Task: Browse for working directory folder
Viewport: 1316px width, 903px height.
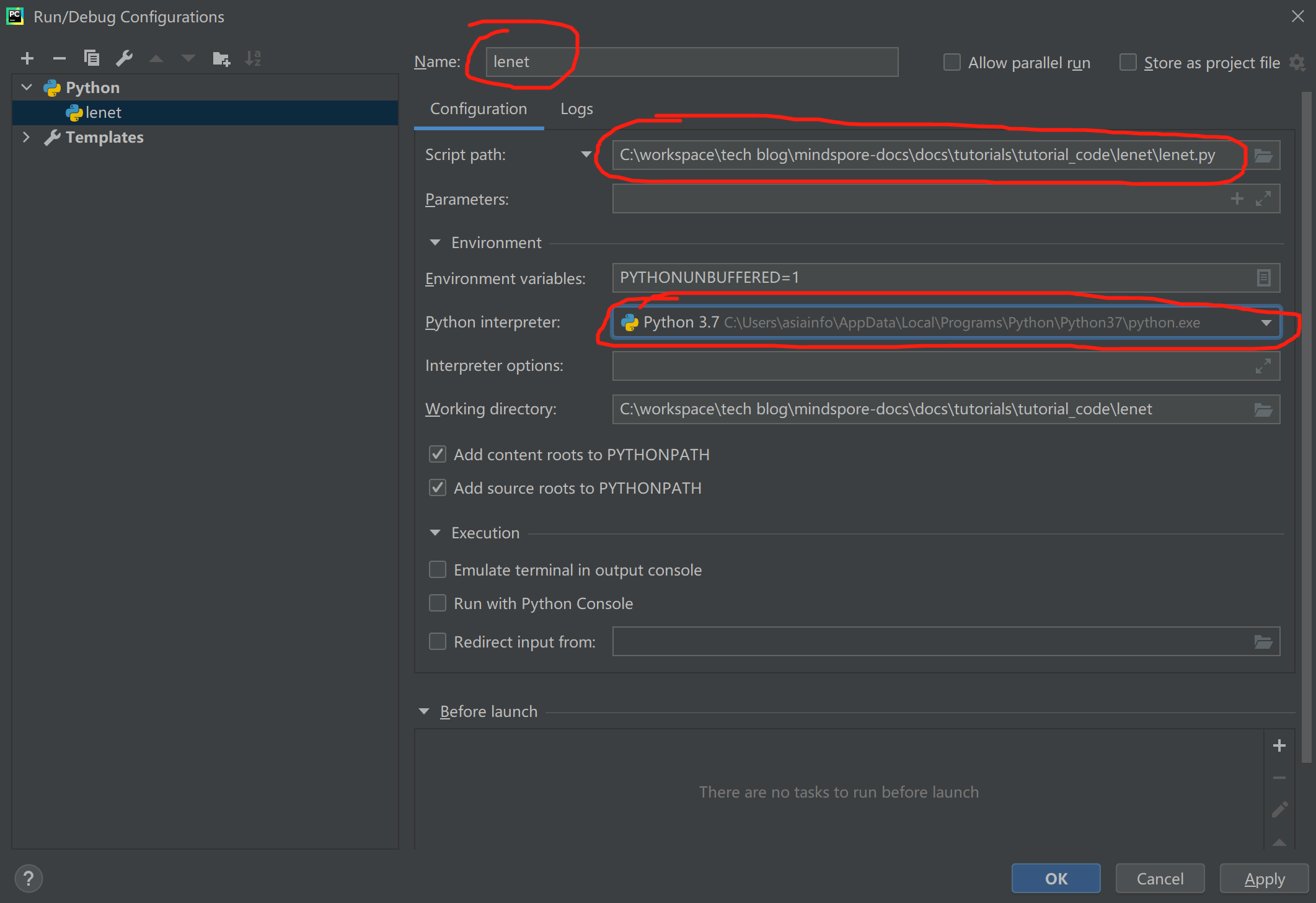Action: point(1263,409)
